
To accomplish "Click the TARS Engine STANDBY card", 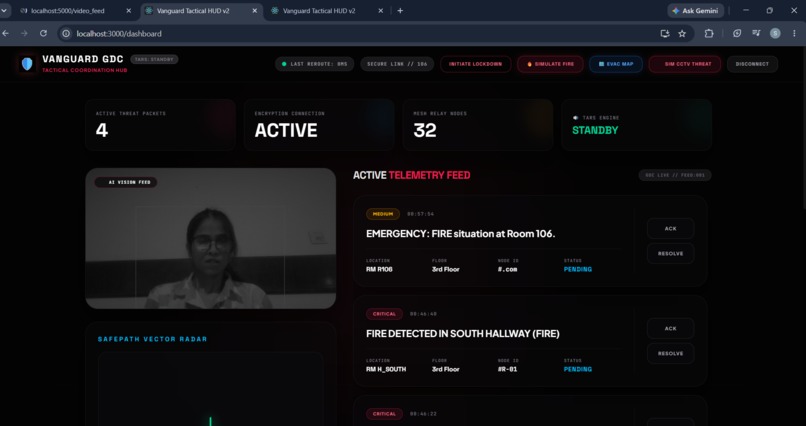I will [x=637, y=124].
